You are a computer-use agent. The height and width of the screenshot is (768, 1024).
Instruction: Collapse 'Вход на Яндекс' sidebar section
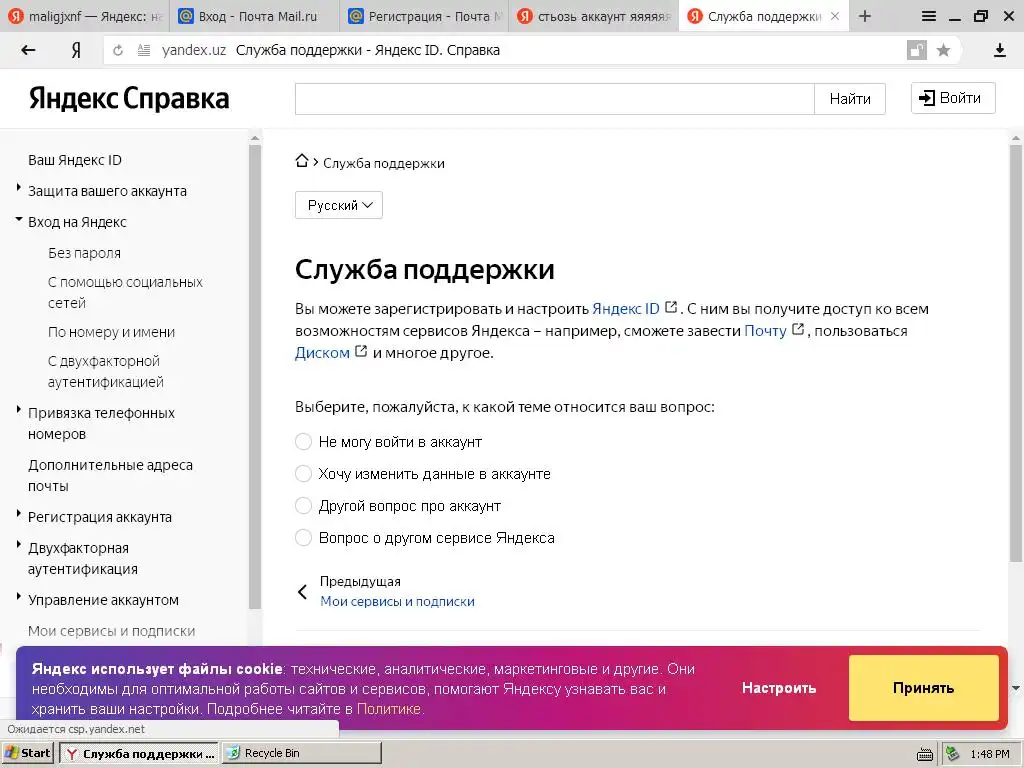18,220
